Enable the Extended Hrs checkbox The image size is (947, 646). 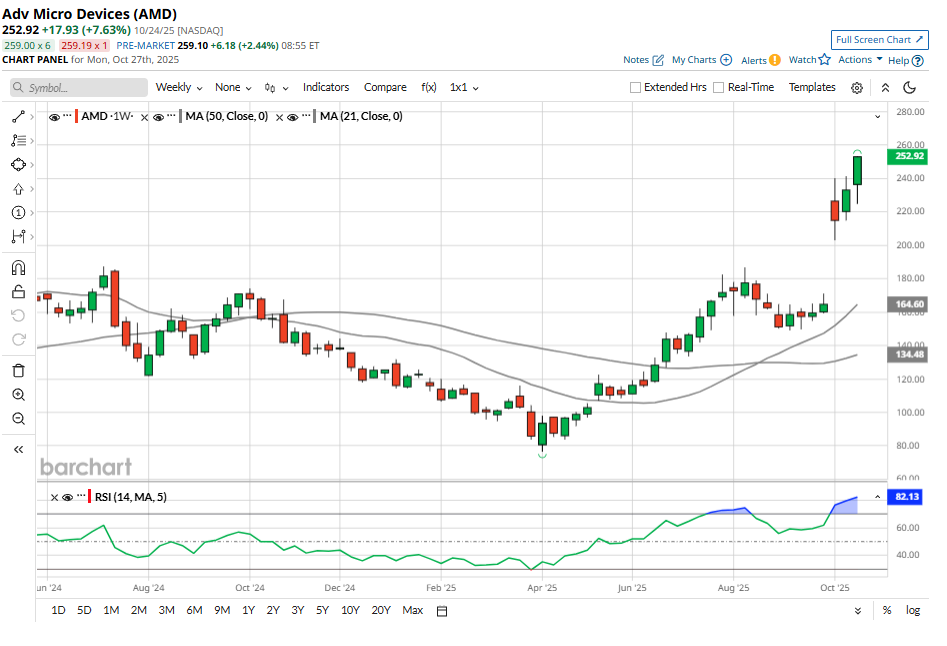(x=636, y=88)
